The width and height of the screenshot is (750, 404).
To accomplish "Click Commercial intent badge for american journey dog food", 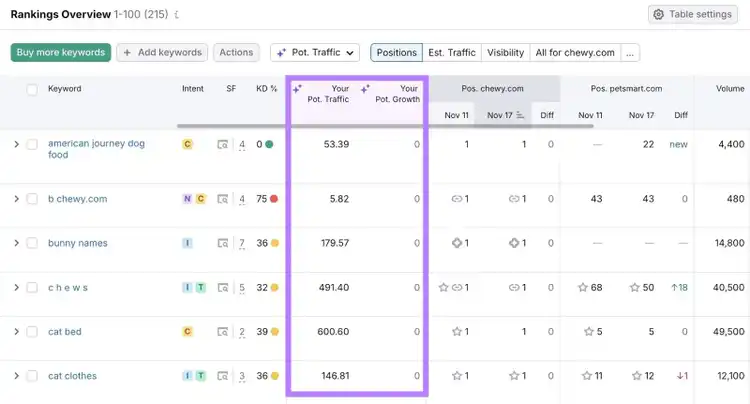I will click(x=188, y=144).
